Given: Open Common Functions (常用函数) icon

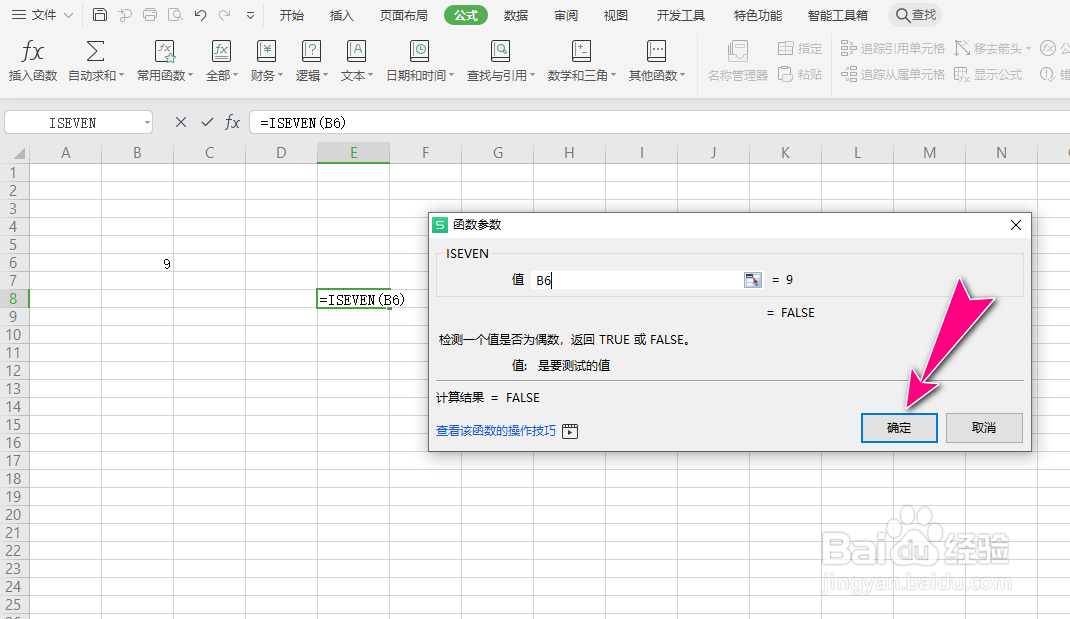Looking at the screenshot, I should click(164, 51).
